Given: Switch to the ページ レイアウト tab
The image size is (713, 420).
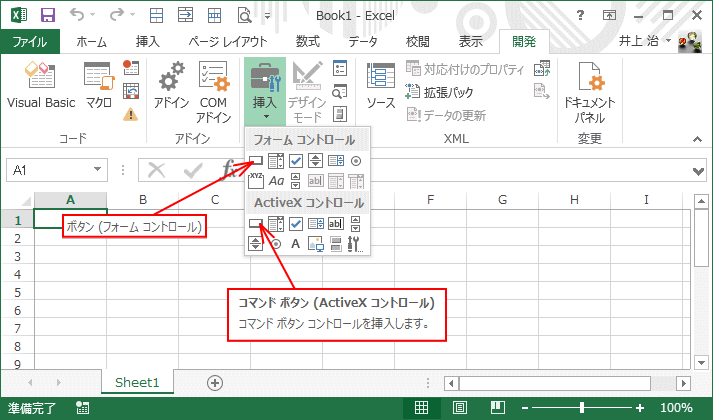Looking at the screenshot, I should click(228, 42).
